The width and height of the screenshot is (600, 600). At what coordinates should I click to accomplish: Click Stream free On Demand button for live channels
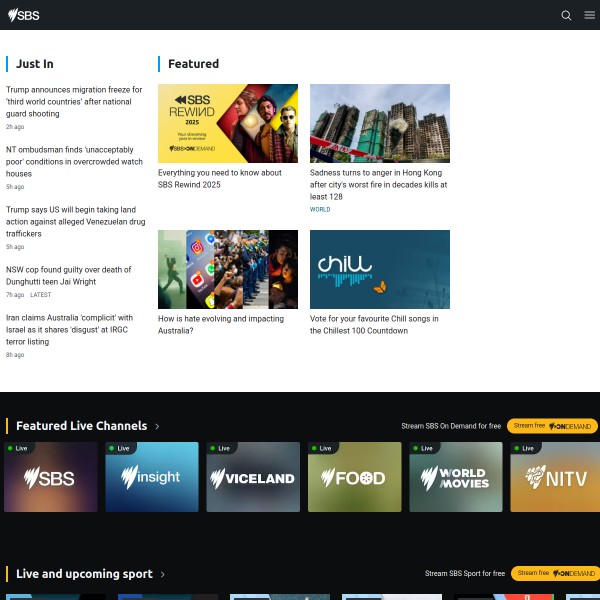click(552, 426)
